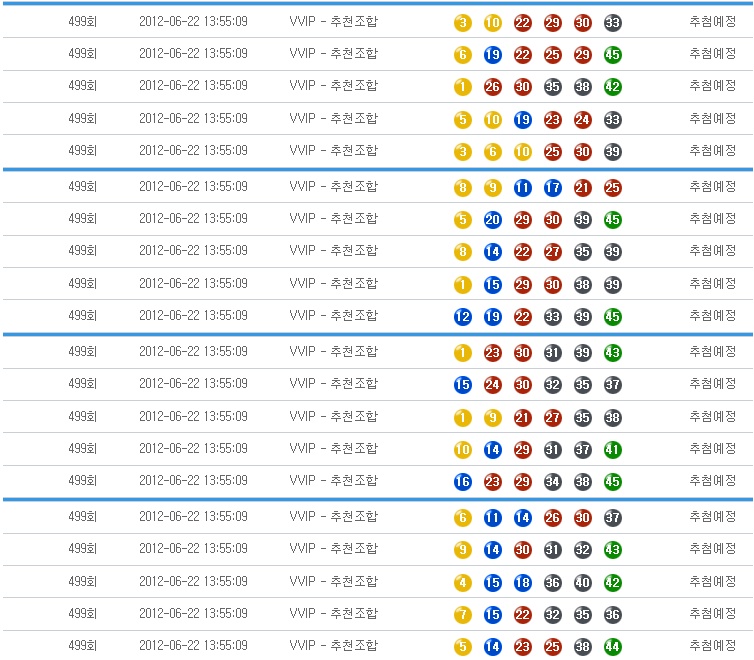
Task: Pick the green number 44 ball
Action: point(612,647)
